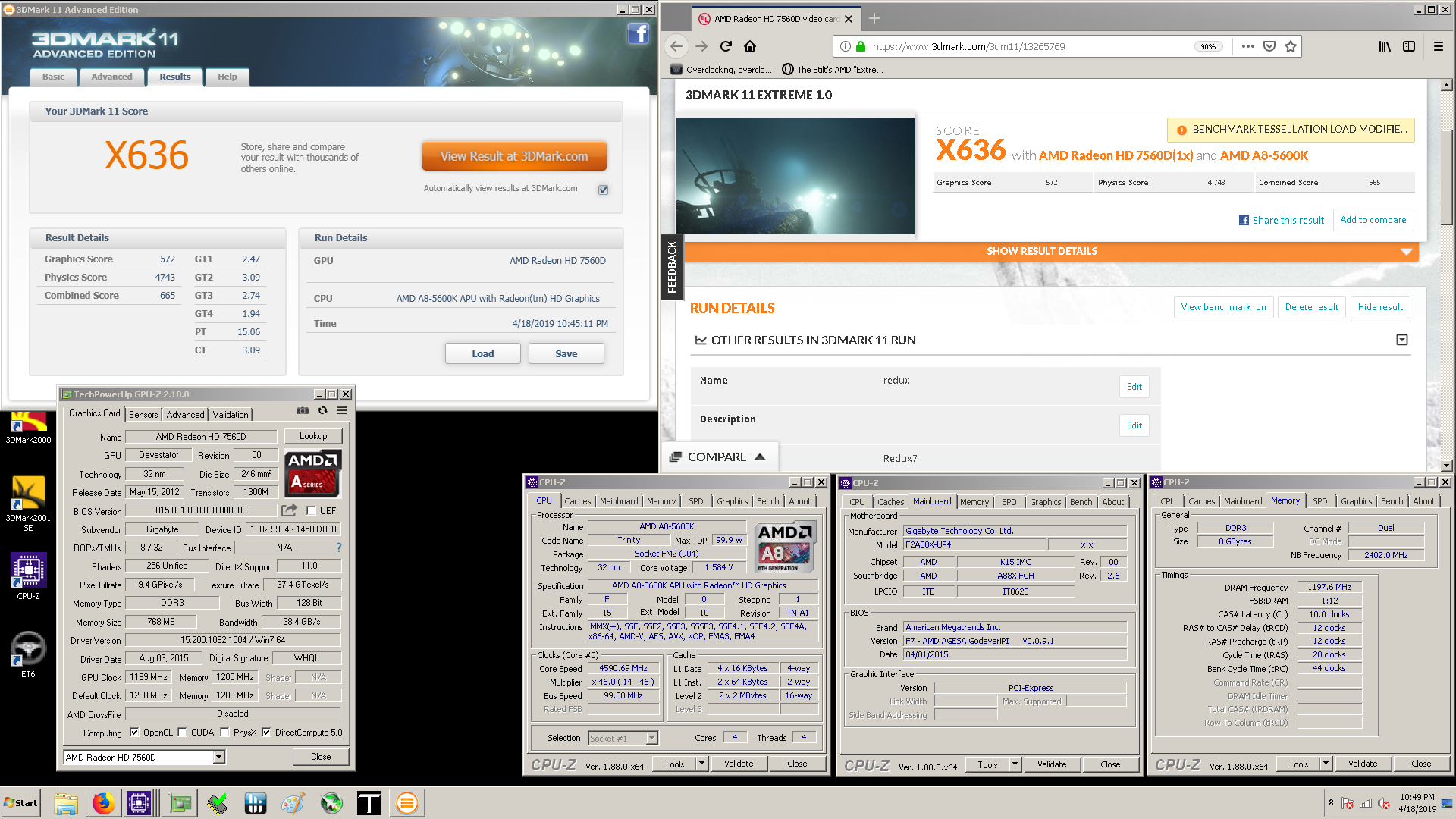
Task: Open the Firefox application menu
Action: pos(1438,46)
